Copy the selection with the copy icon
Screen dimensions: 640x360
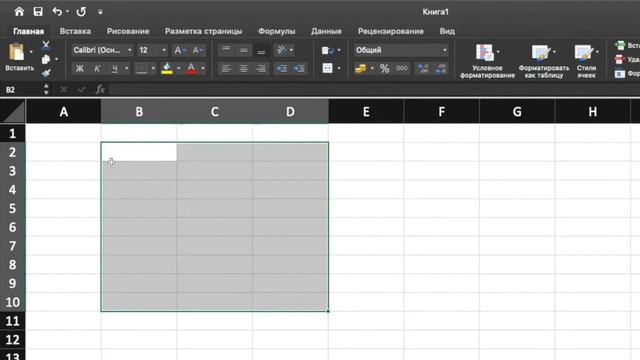46,60
